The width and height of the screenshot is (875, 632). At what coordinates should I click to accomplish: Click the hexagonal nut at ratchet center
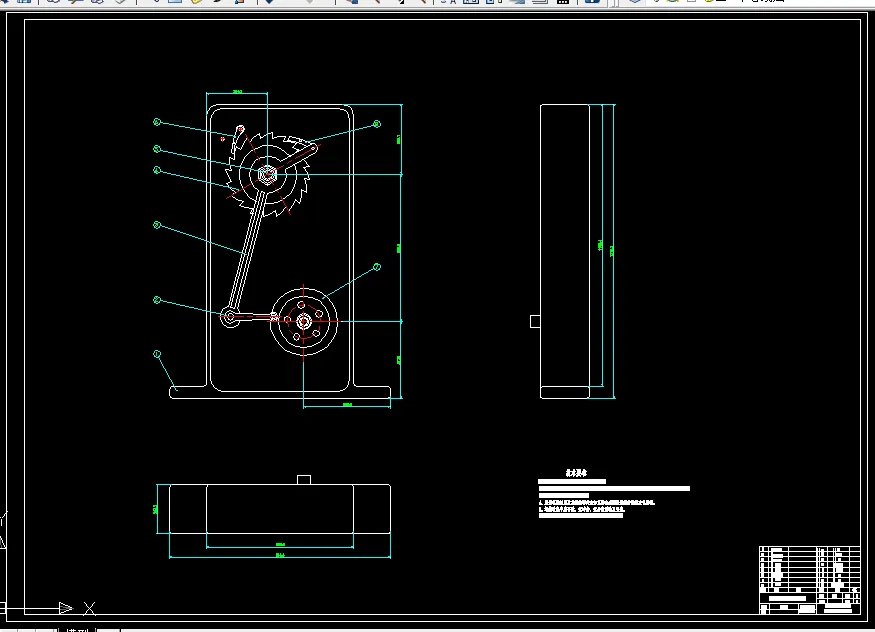pos(267,175)
